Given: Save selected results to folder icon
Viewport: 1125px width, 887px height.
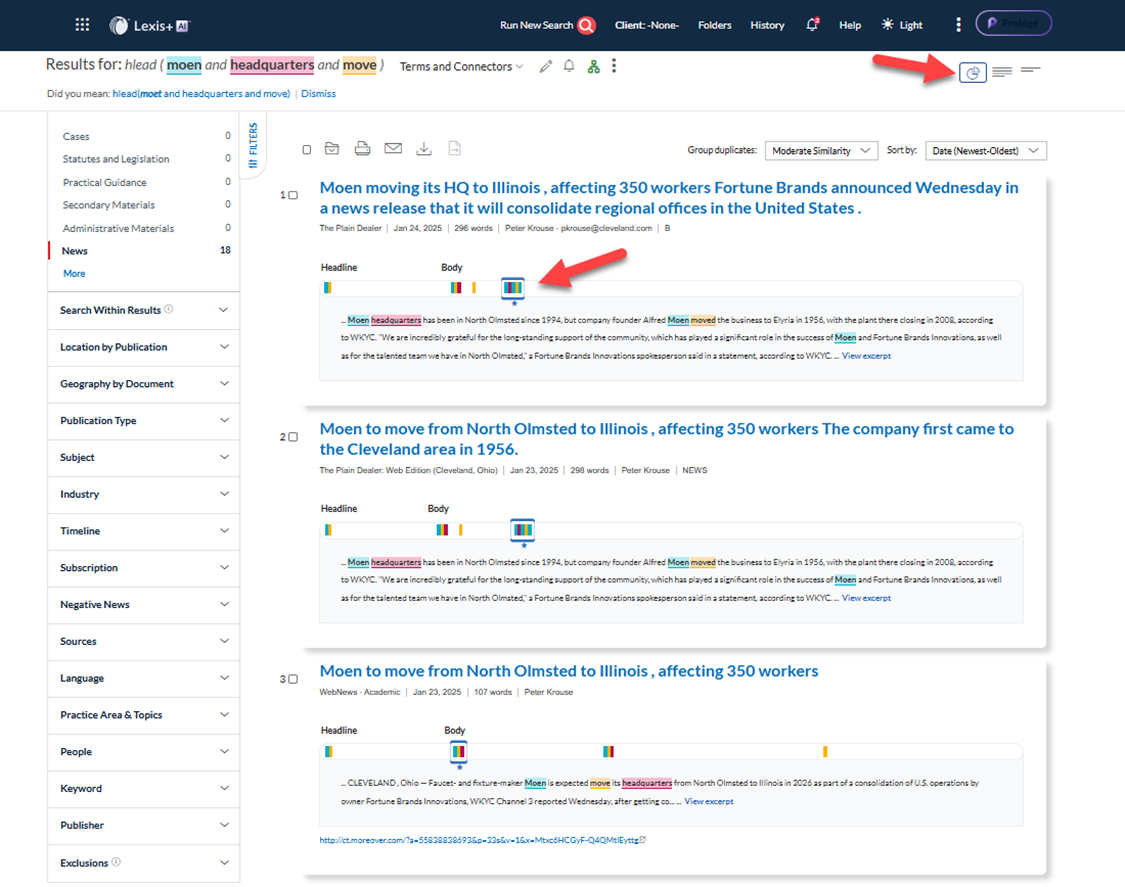Looking at the screenshot, I should click(331, 149).
